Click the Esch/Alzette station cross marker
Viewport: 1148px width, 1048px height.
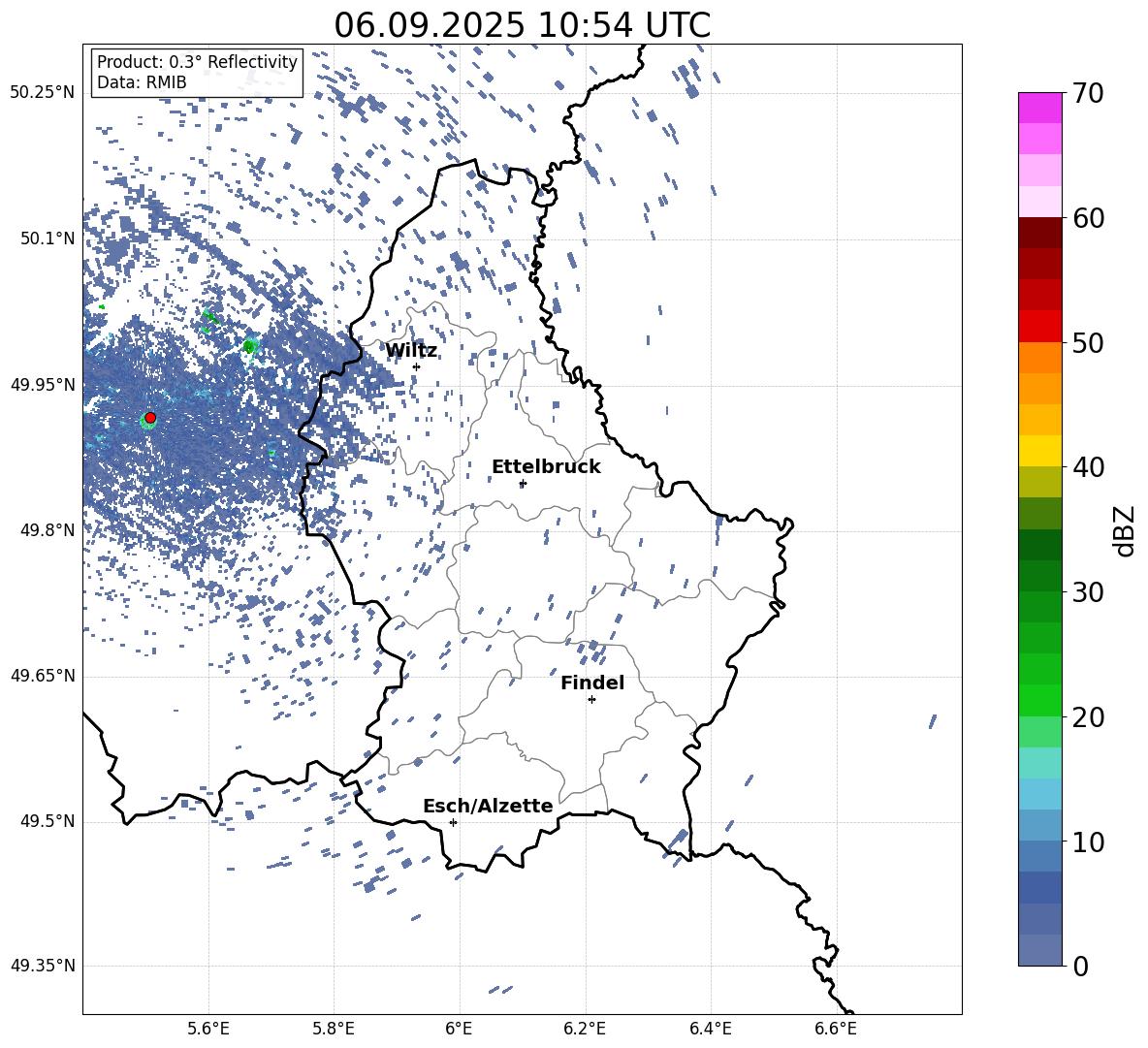tap(453, 822)
